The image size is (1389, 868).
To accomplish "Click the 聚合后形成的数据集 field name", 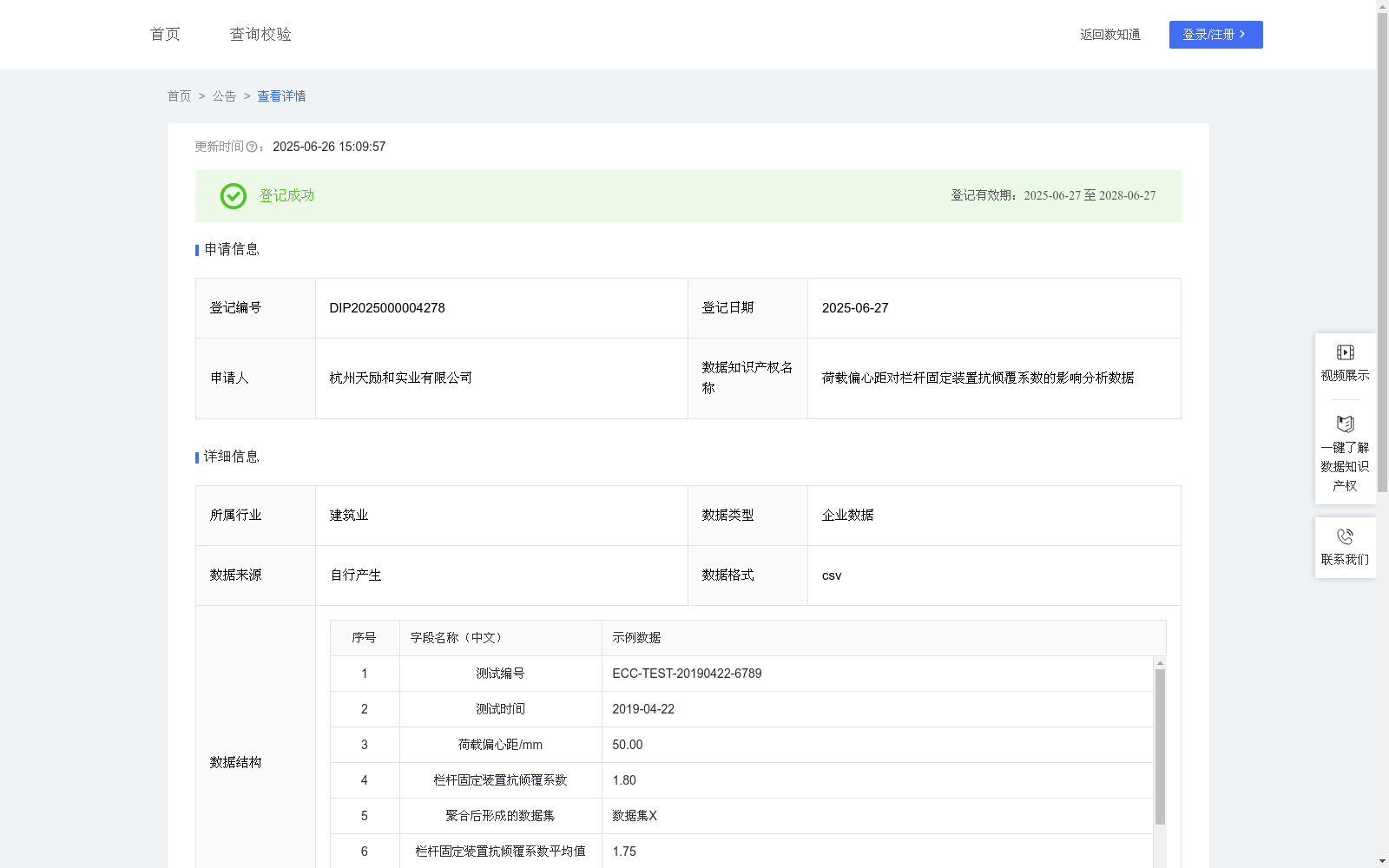I will tap(500, 816).
